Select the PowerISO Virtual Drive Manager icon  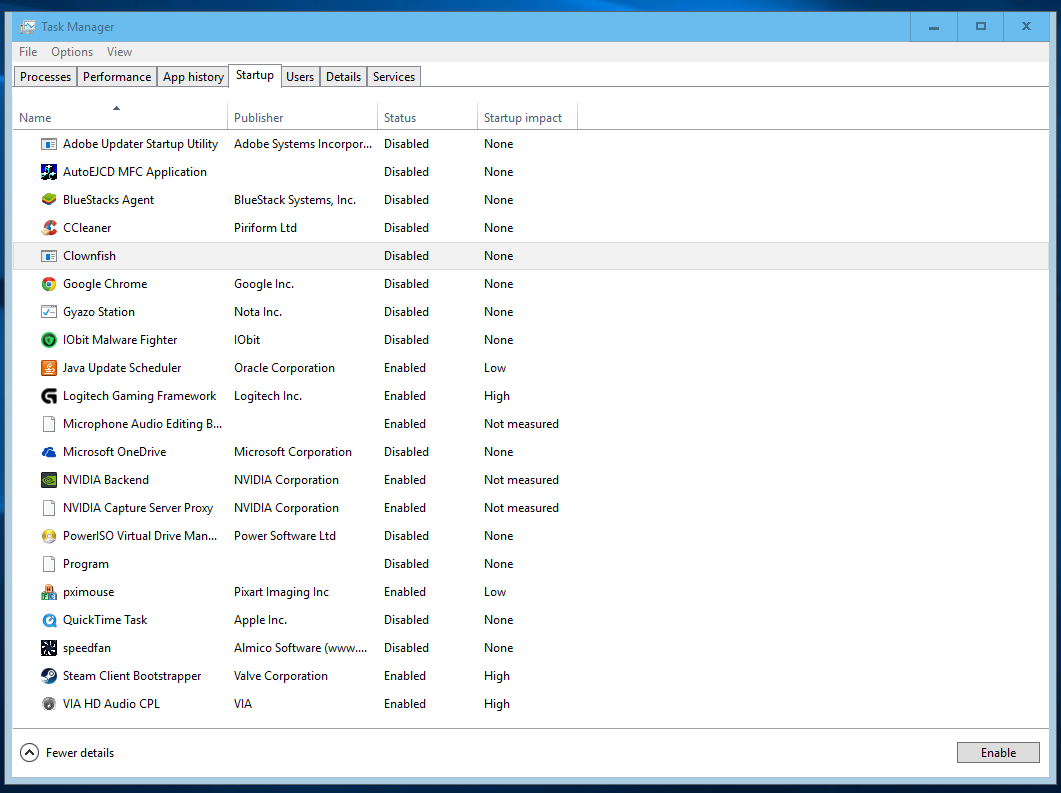click(x=49, y=536)
